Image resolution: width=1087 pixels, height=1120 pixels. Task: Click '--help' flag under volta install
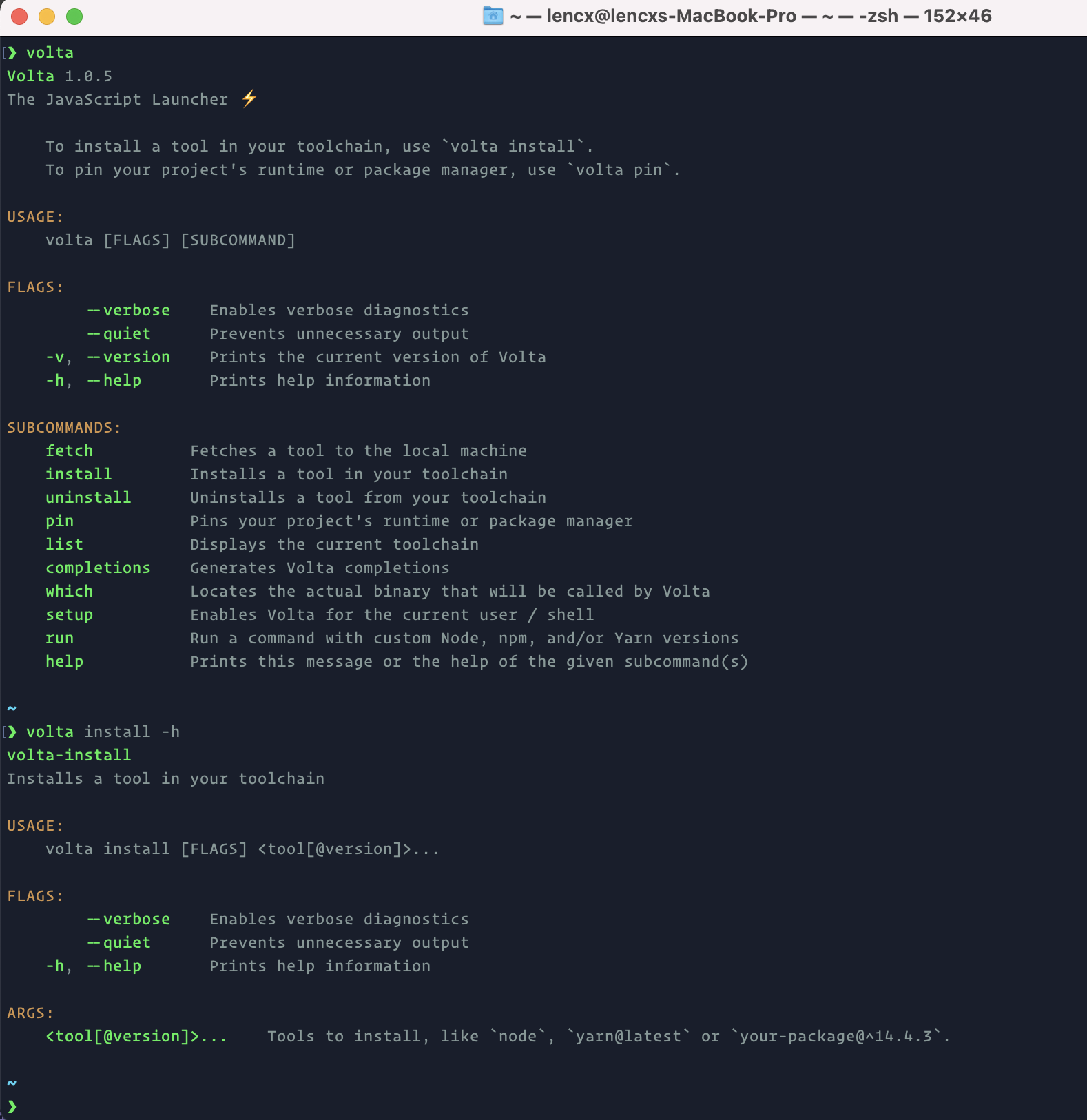tap(114, 966)
